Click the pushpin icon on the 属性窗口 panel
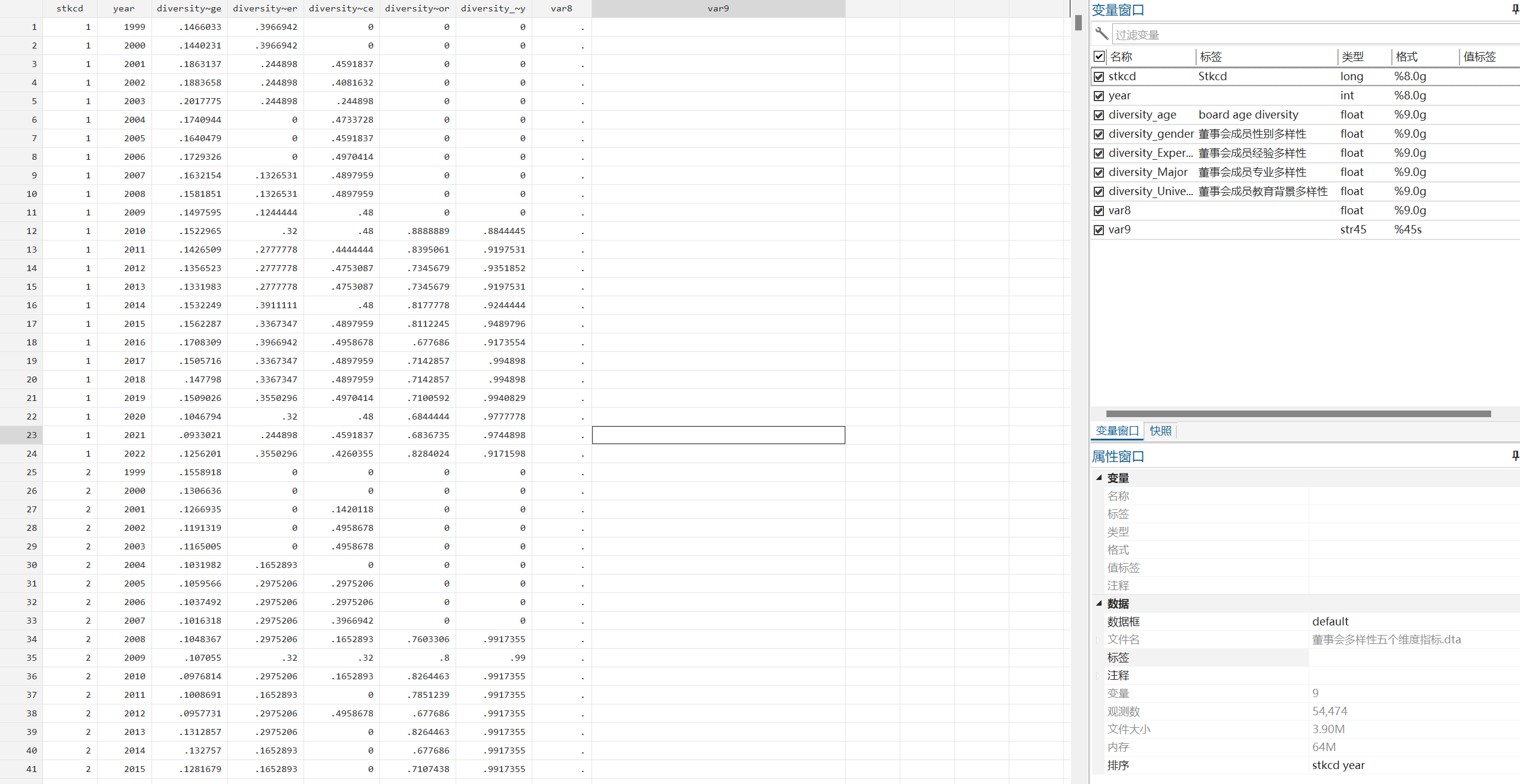Viewport: 1520px width, 784px height. pyautogui.click(x=1515, y=456)
